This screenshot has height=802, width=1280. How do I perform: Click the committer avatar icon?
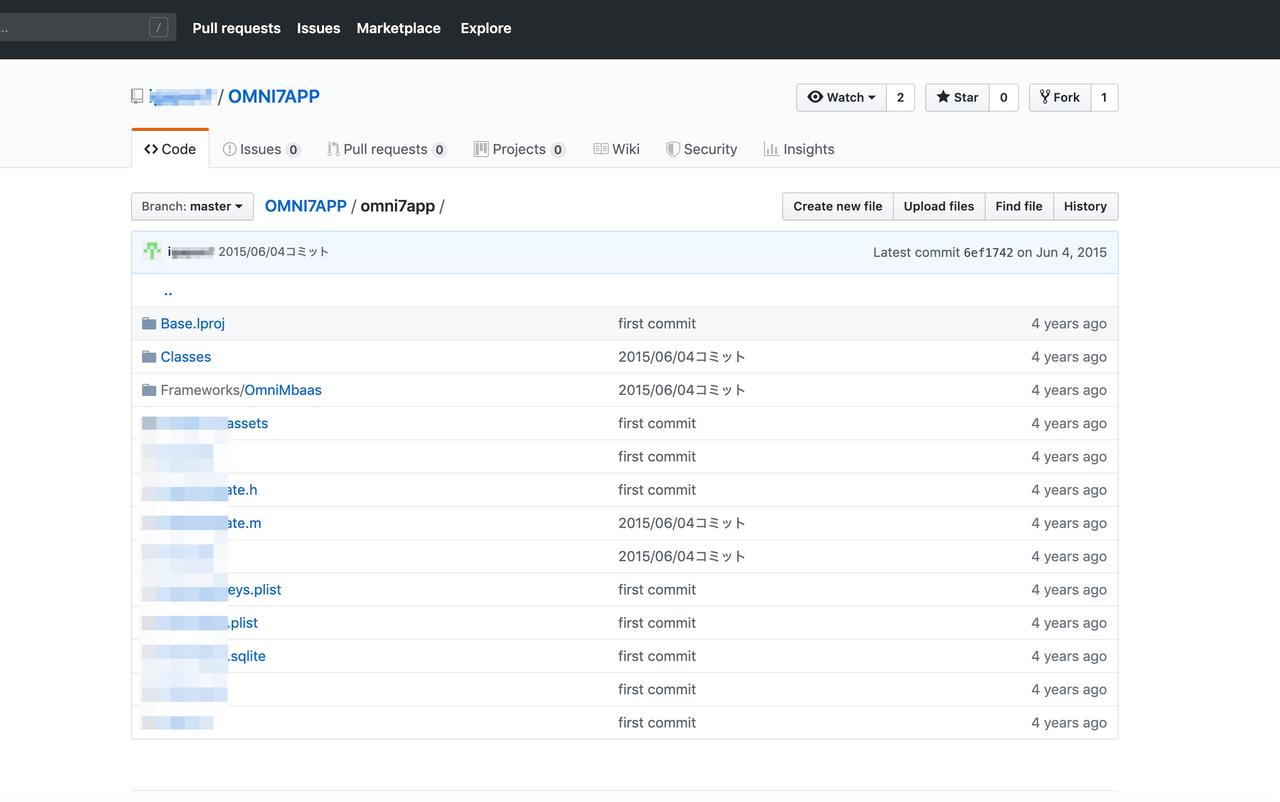(152, 252)
